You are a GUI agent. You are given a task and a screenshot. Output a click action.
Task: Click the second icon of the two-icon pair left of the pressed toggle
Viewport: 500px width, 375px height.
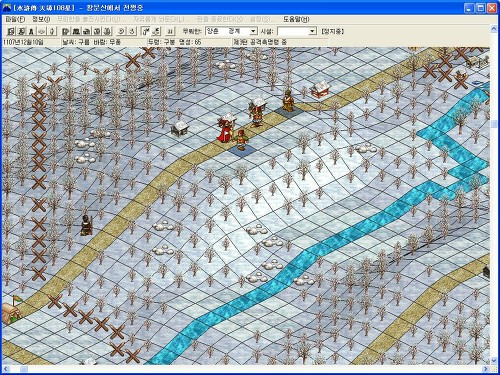pyautogui.click(x=132, y=31)
